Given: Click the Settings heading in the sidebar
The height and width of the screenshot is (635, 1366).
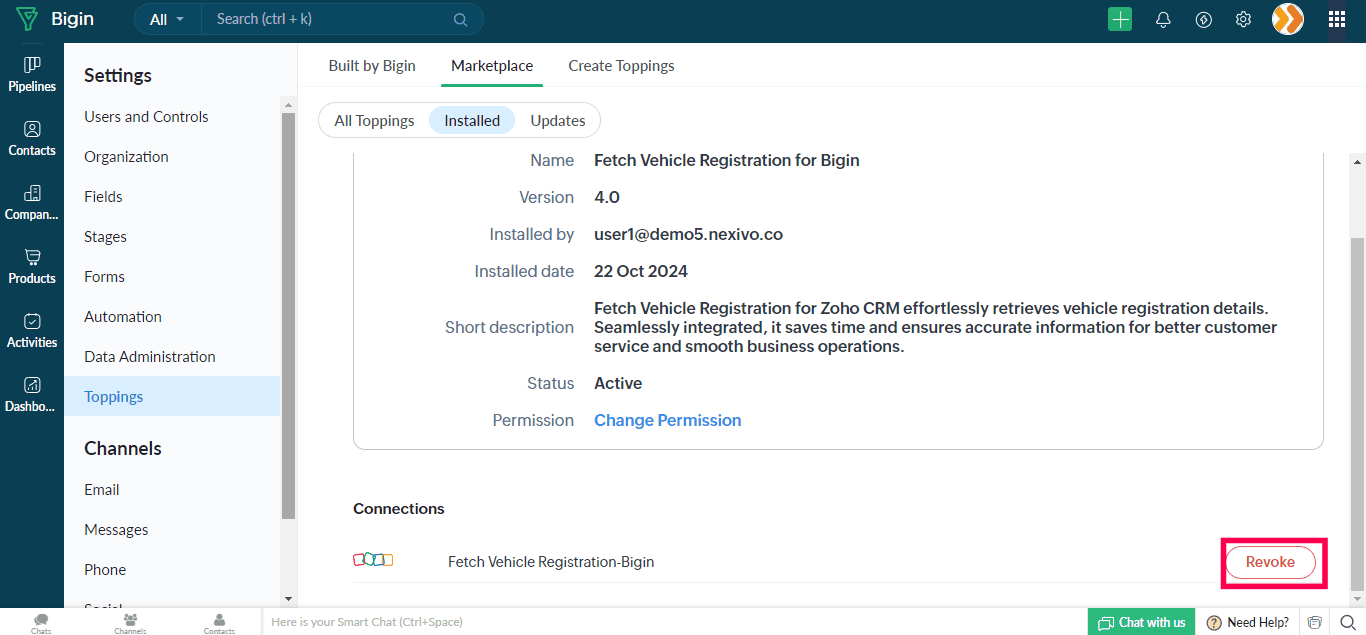Looking at the screenshot, I should [x=118, y=75].
